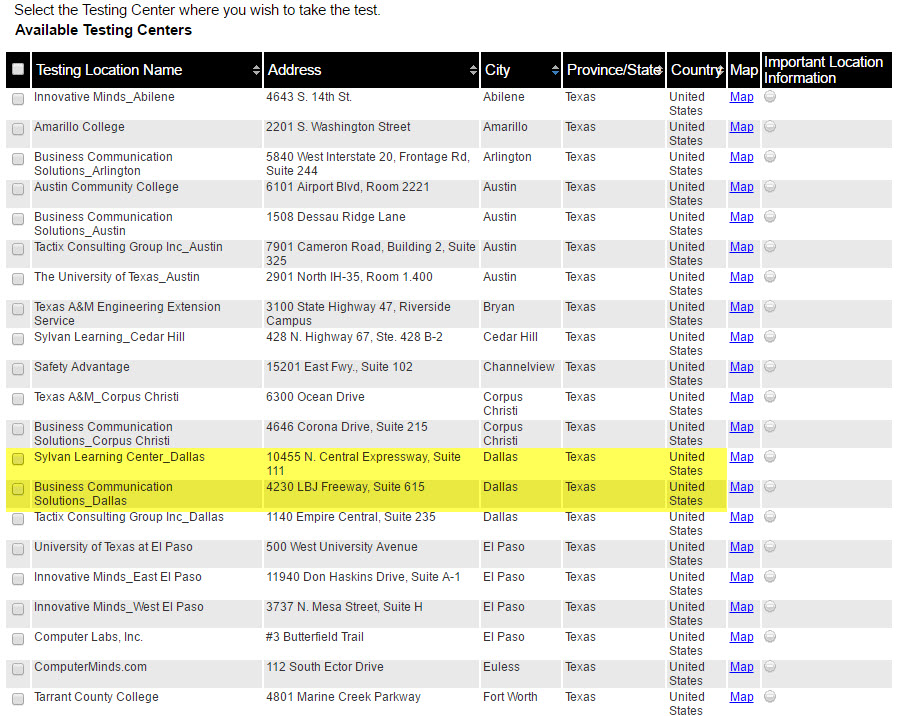The width and height of the screenshot is (909, 716).
Task: Show important information icon for Amarillo College
Action: click(x=770, y=126)
